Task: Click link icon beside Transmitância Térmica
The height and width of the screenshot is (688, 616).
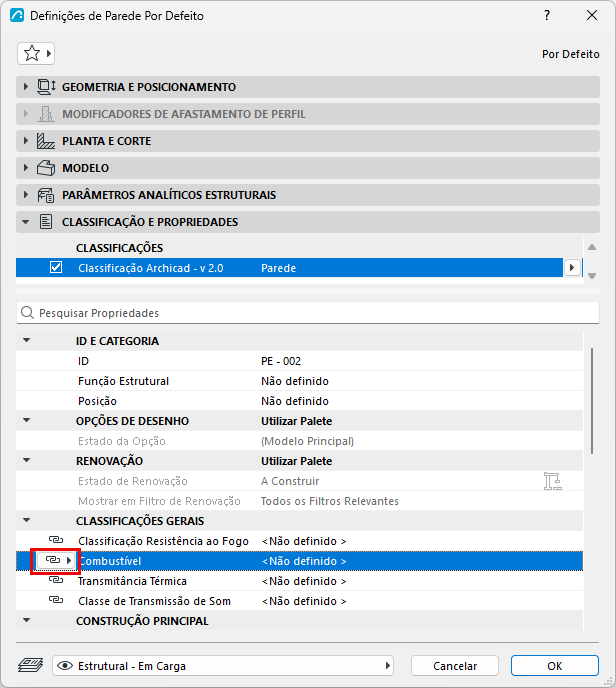Action: click(x=56, y=580)
